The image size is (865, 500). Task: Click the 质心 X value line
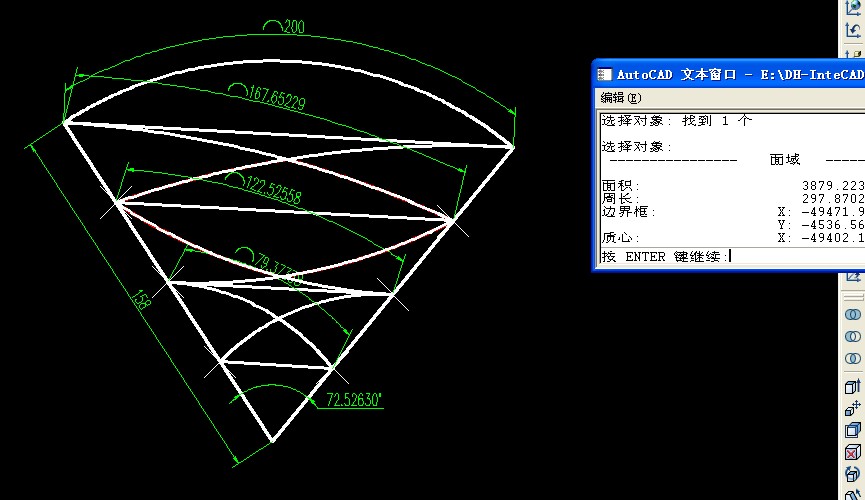[x=733, y=238]
